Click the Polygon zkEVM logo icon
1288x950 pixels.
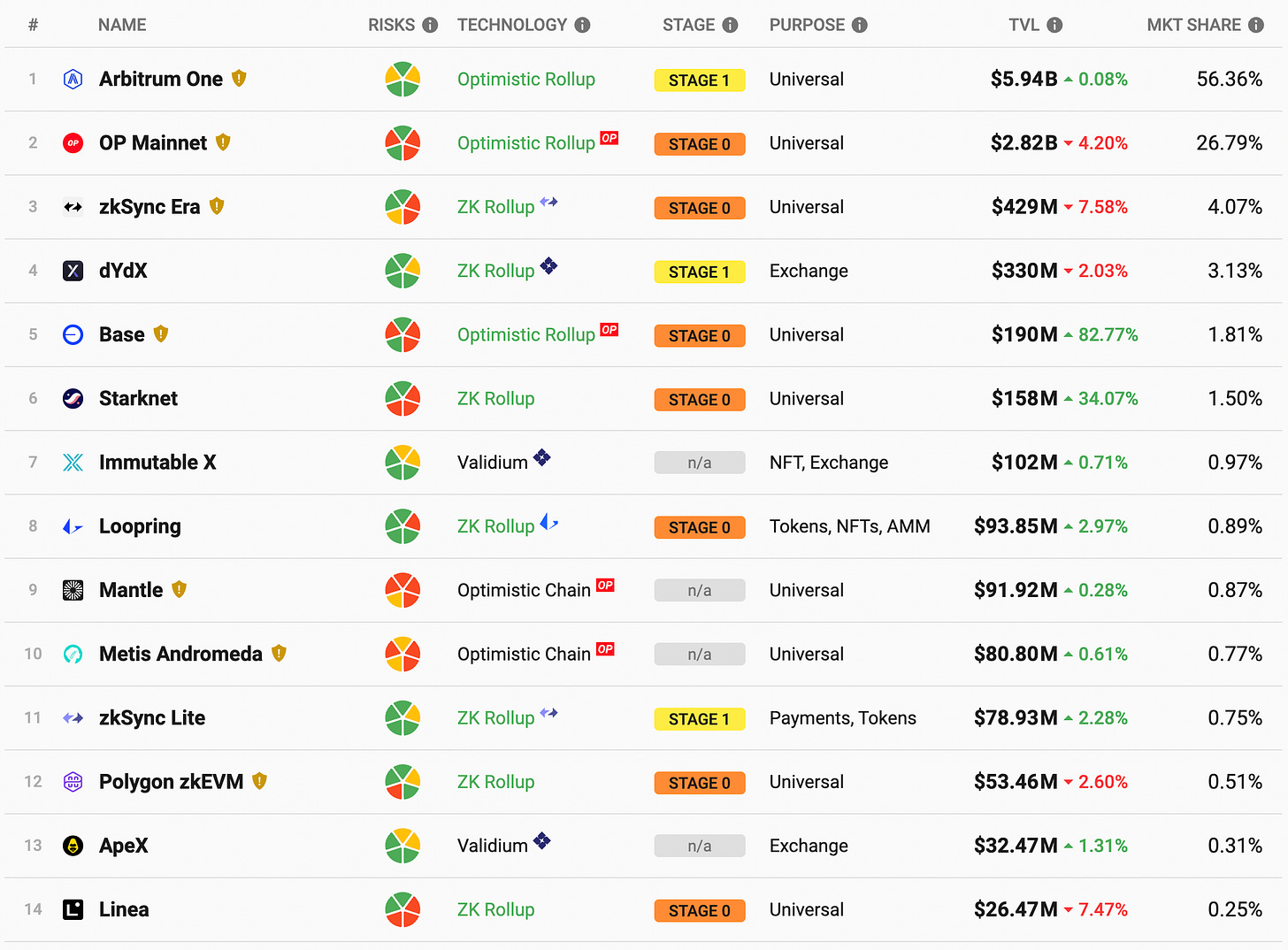click(x=73, y=782)
